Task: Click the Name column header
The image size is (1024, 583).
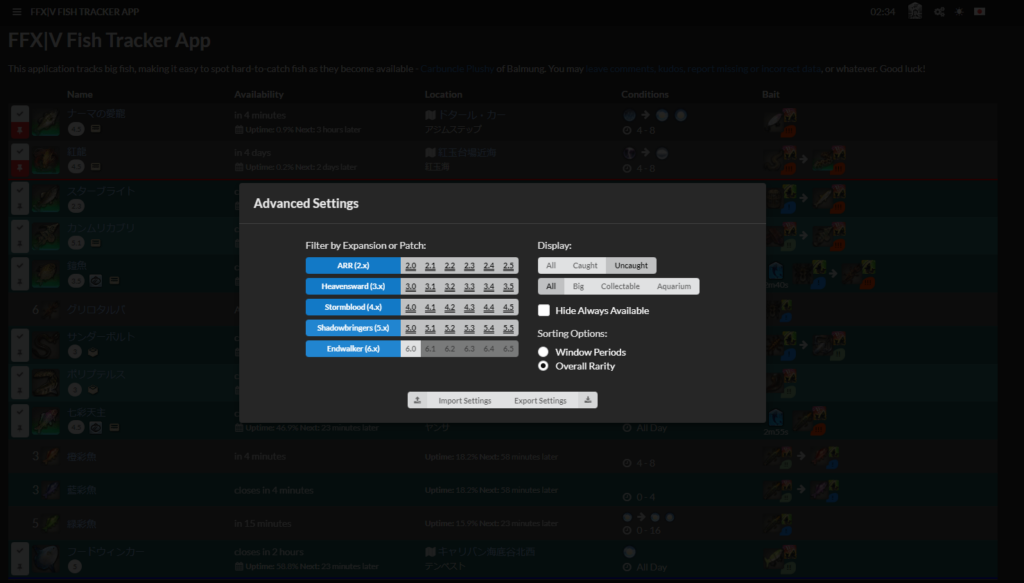Action: pos(80,95)
